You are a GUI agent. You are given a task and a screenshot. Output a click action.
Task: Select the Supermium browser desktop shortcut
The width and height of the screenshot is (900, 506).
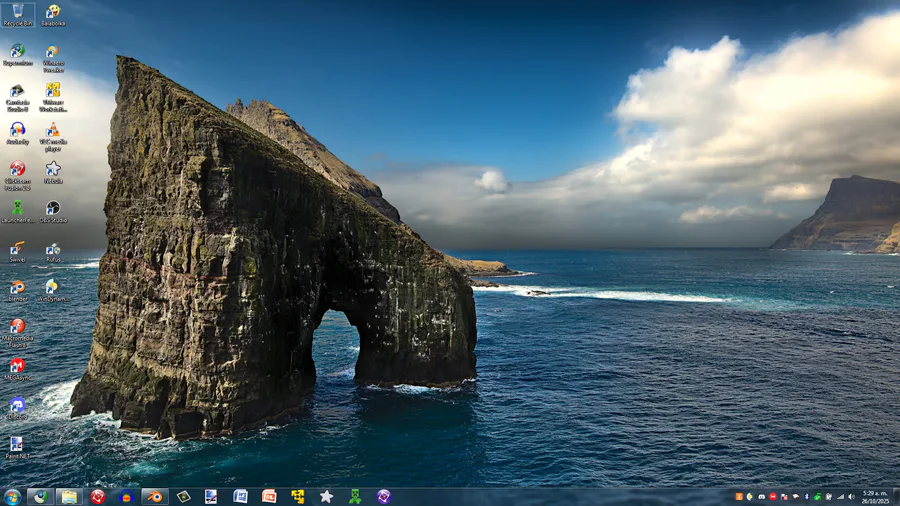[x=18, y=55]
